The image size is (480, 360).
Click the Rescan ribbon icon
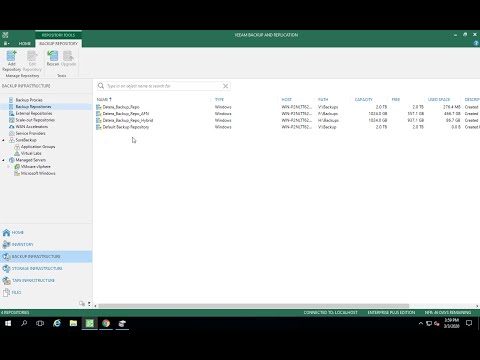tap(53, 58)
